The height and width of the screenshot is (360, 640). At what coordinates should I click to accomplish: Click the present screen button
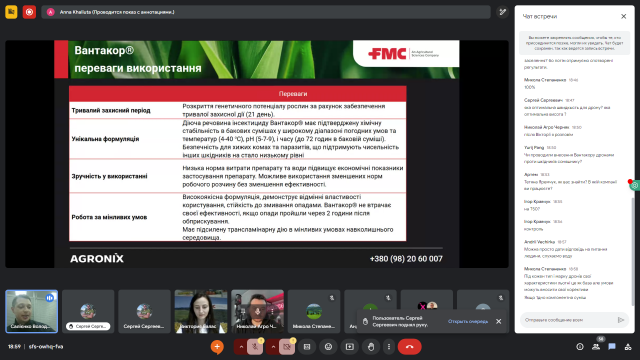(350, 347)
